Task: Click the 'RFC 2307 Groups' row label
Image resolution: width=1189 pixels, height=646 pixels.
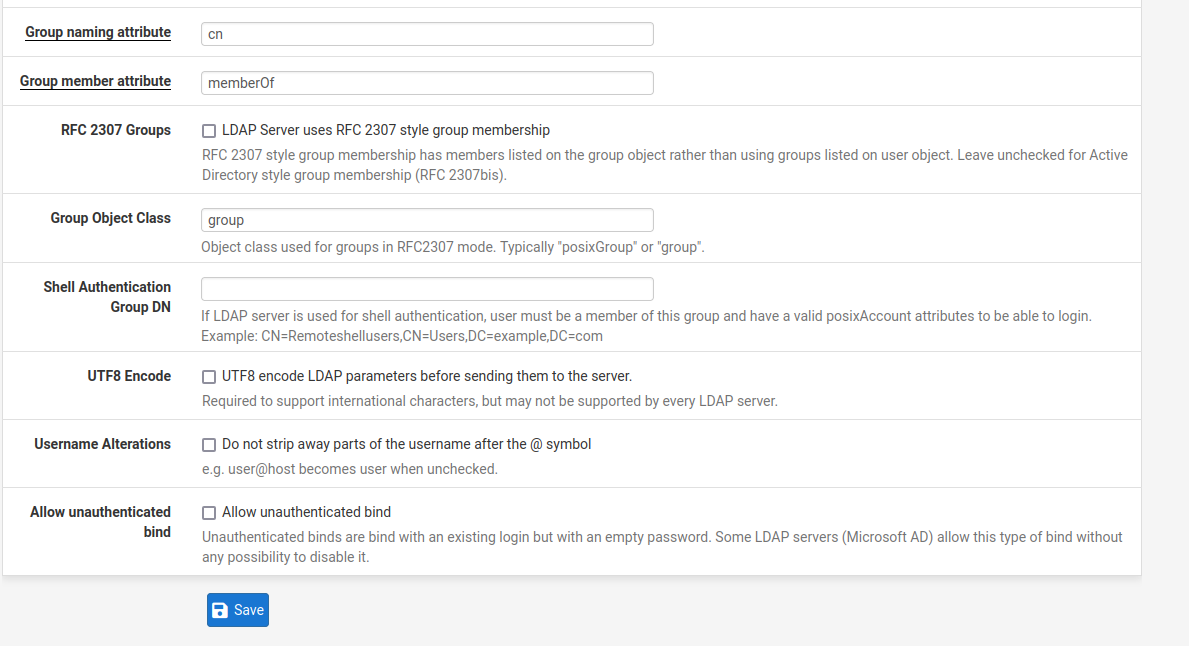Action: (116, 130)
